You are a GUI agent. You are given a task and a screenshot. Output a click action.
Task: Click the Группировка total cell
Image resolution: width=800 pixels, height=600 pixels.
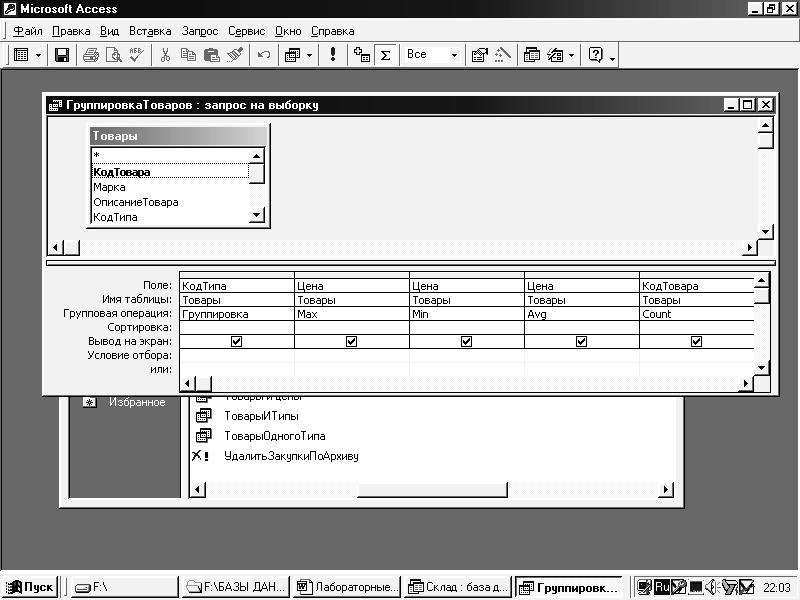click(237, 314)
